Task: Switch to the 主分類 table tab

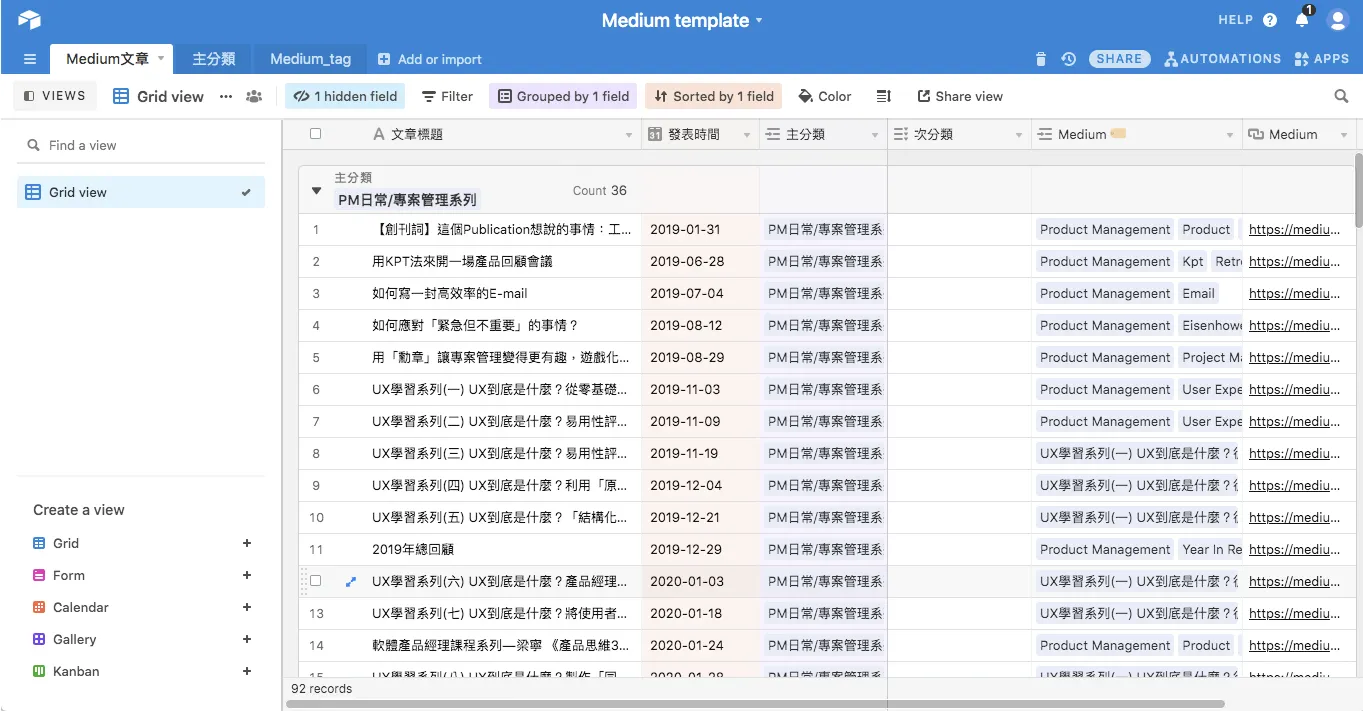Action: click(213, 59)
